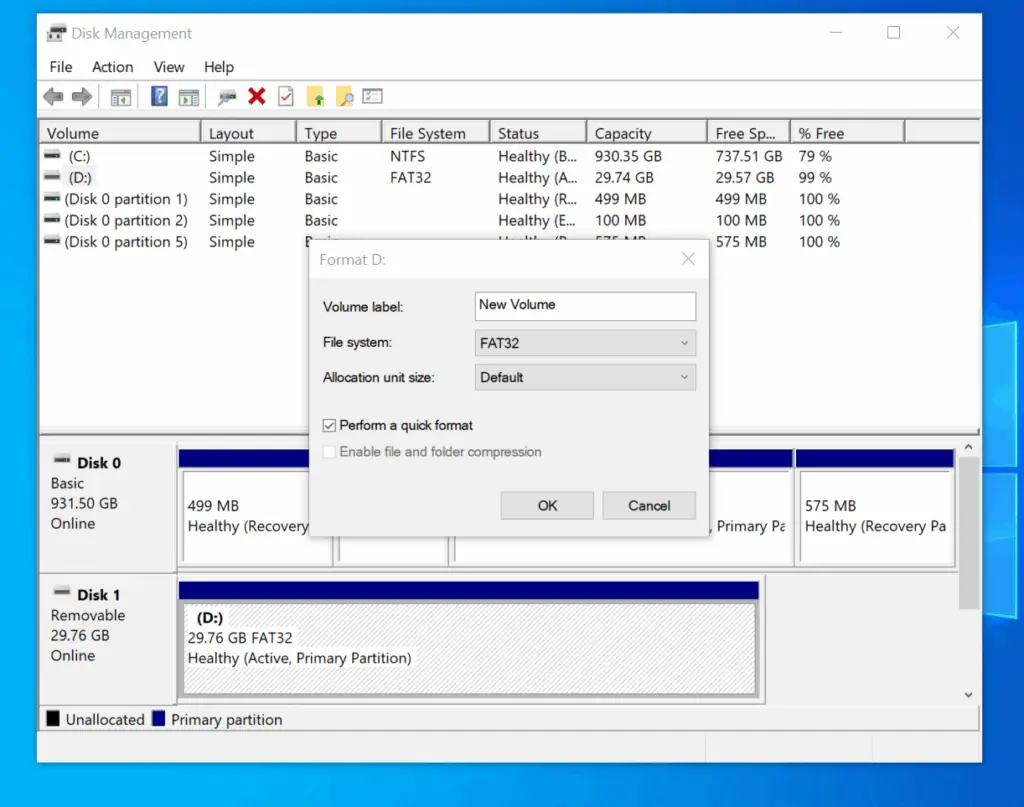This screenshot has height=807, width=1024.
Task: Click the document-with-checkmark toolbar icon
Action: [288, 96]
